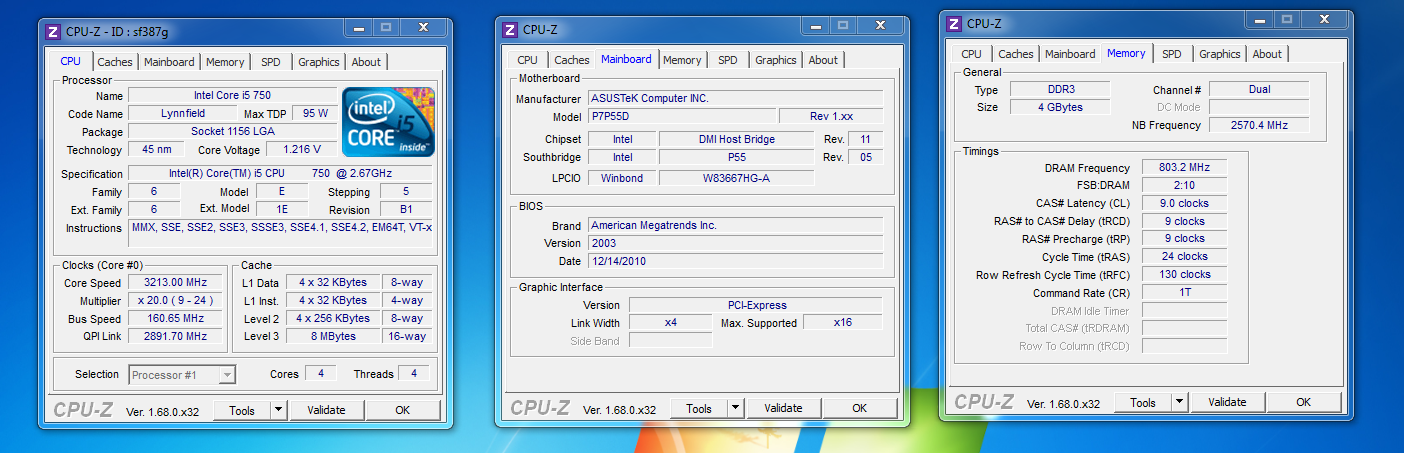Open the Tools dropdown arrow in Mainboard window
This screenshot has height=453, width=1404.
736,408
